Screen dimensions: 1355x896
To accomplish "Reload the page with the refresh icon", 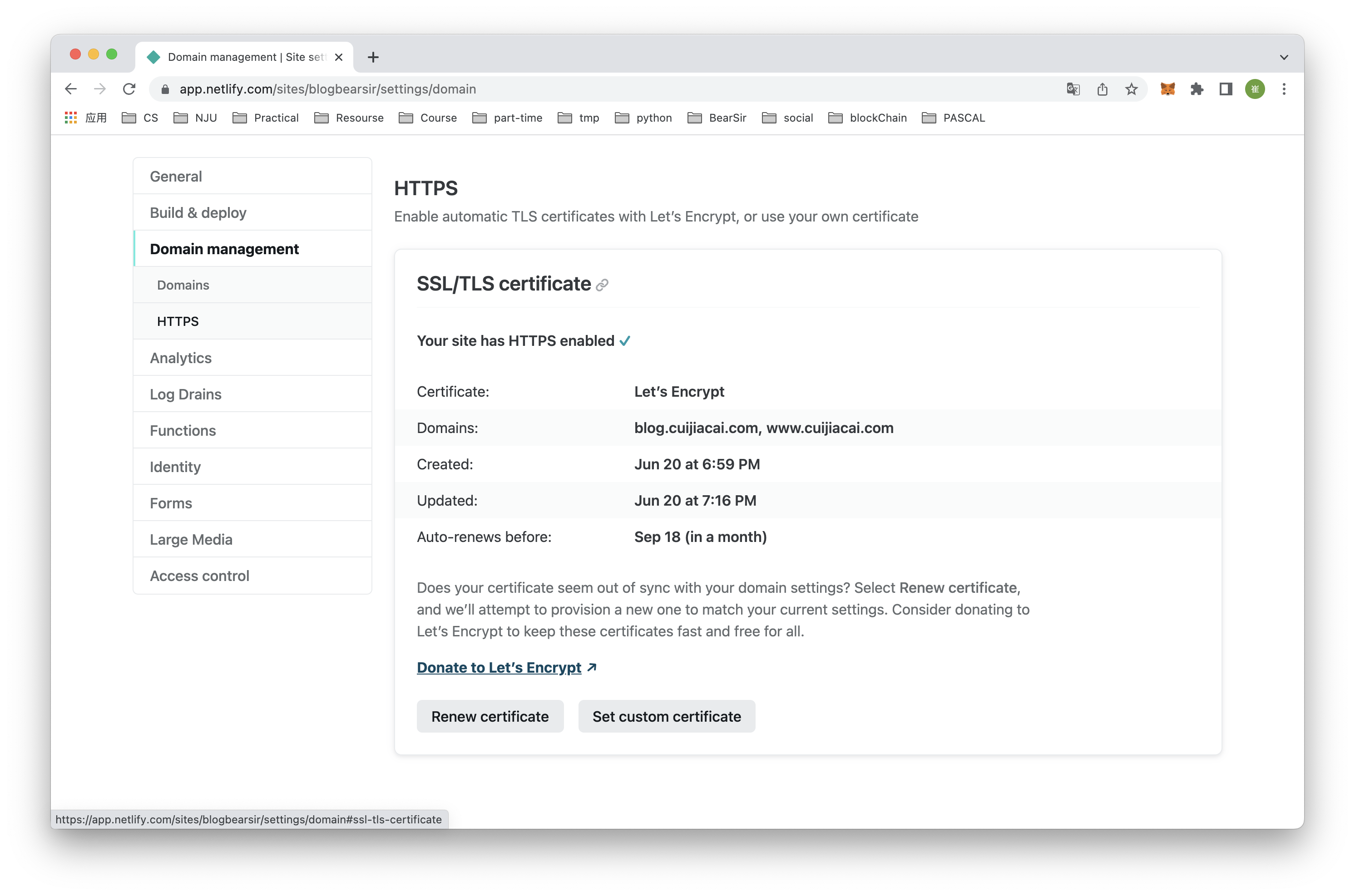I will coord(129,89).
